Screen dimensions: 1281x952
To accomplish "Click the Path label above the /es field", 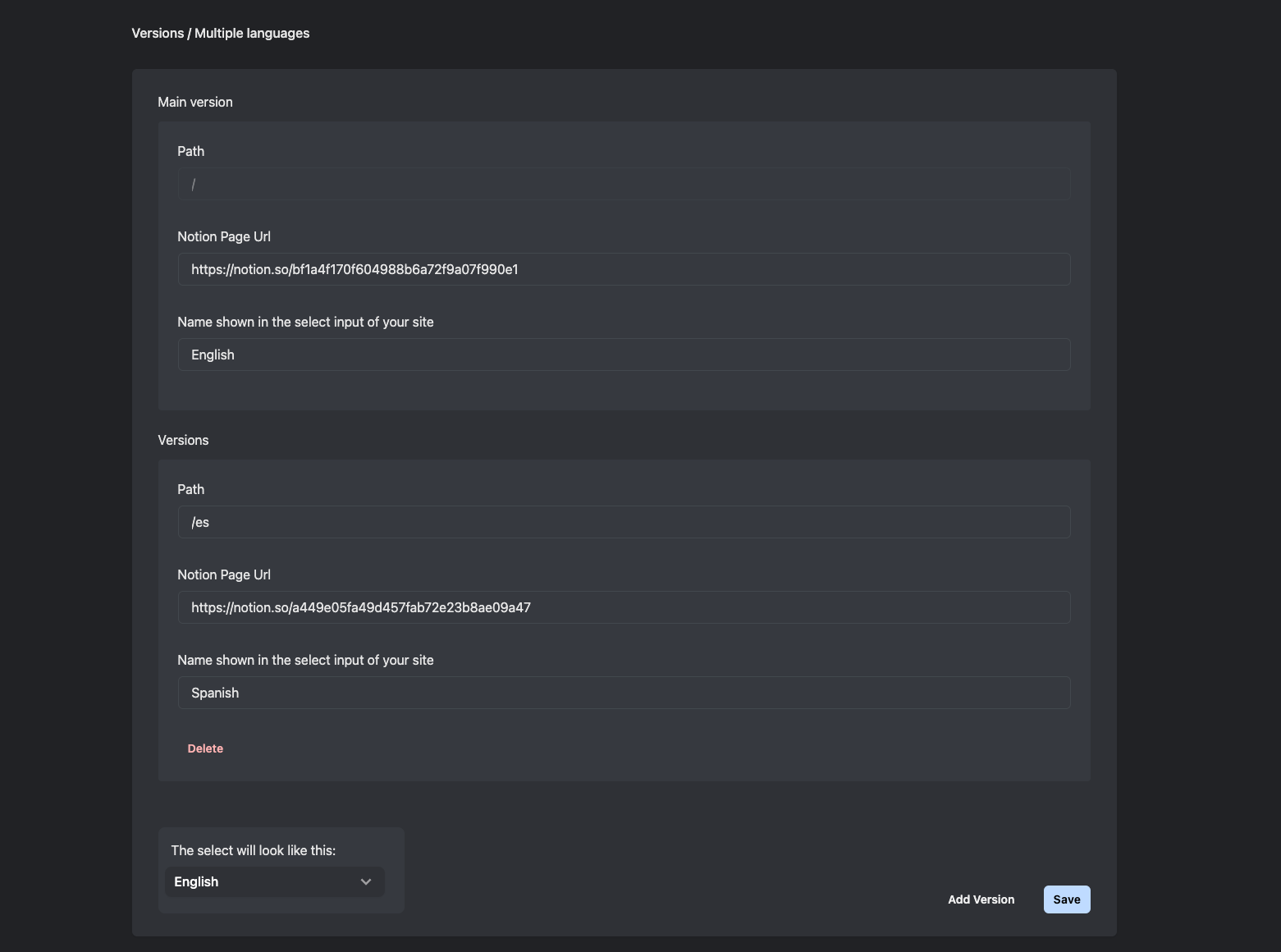I will point(191,490).
